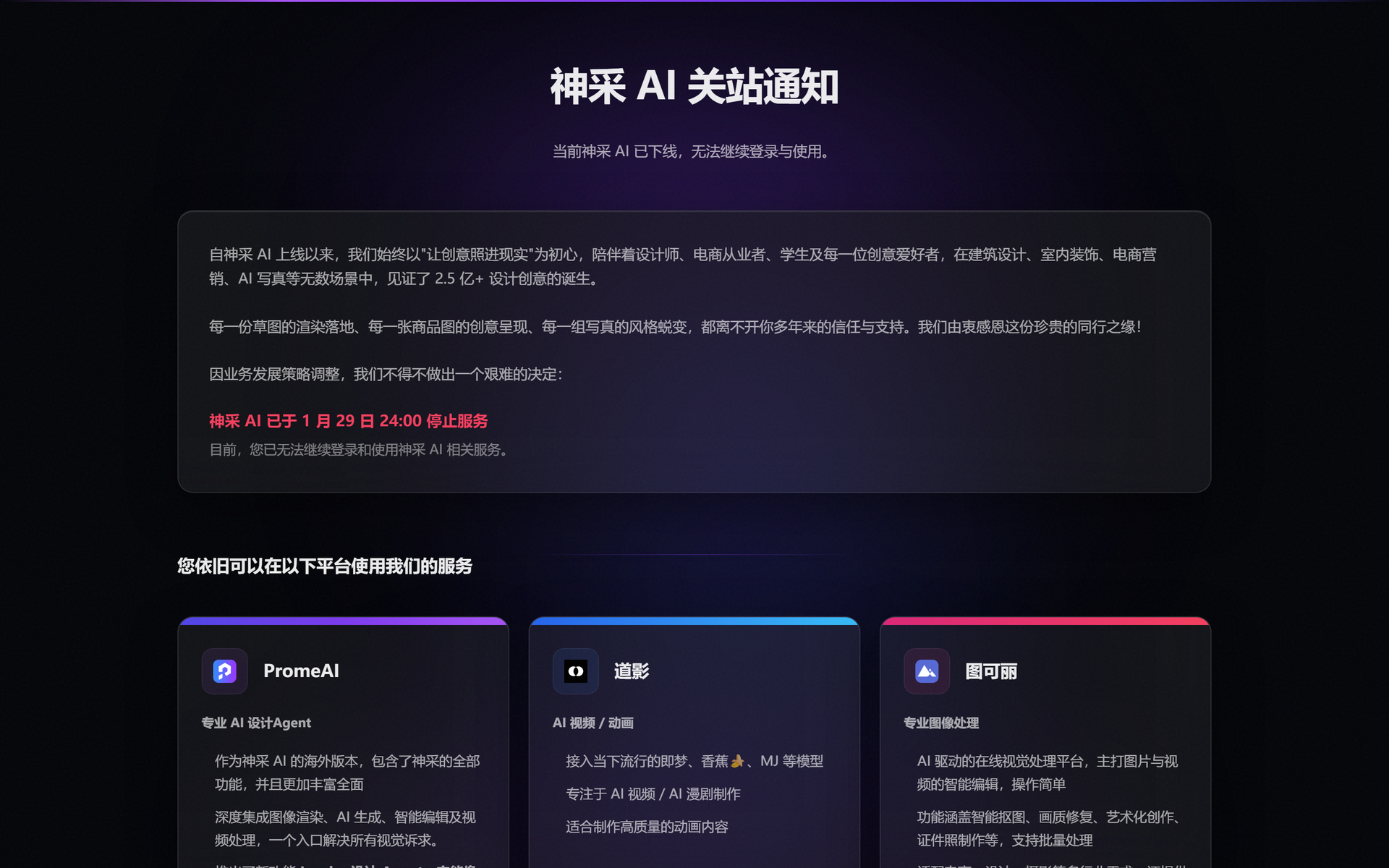Open the 图可丽 card title
This screenshot has width=1389, height=868.
click(x=991, y=671)
